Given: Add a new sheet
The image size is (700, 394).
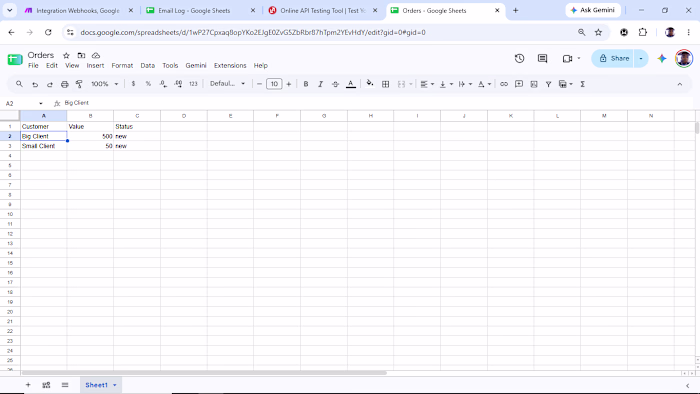Looking at the screenshot, I should pos(28,385).
